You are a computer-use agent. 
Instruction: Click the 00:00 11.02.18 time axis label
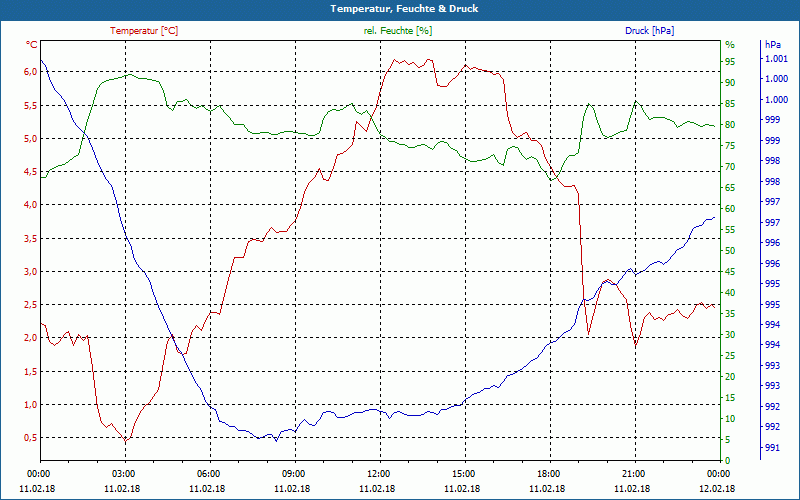[37, 481]
